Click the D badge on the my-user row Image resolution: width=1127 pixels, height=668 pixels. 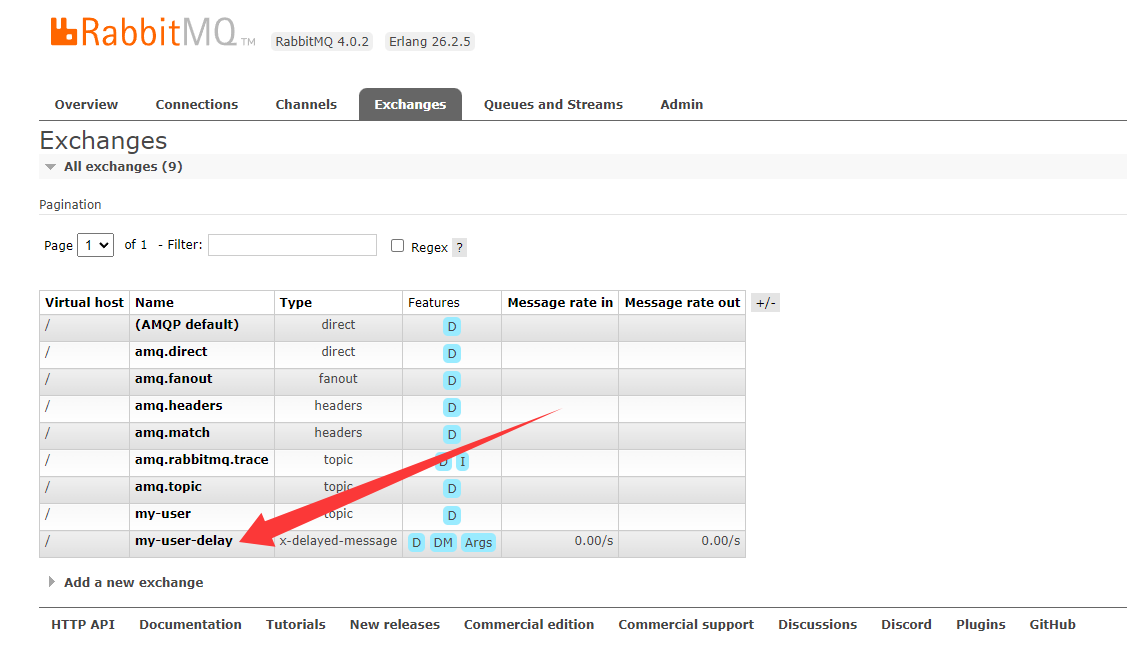452,515
